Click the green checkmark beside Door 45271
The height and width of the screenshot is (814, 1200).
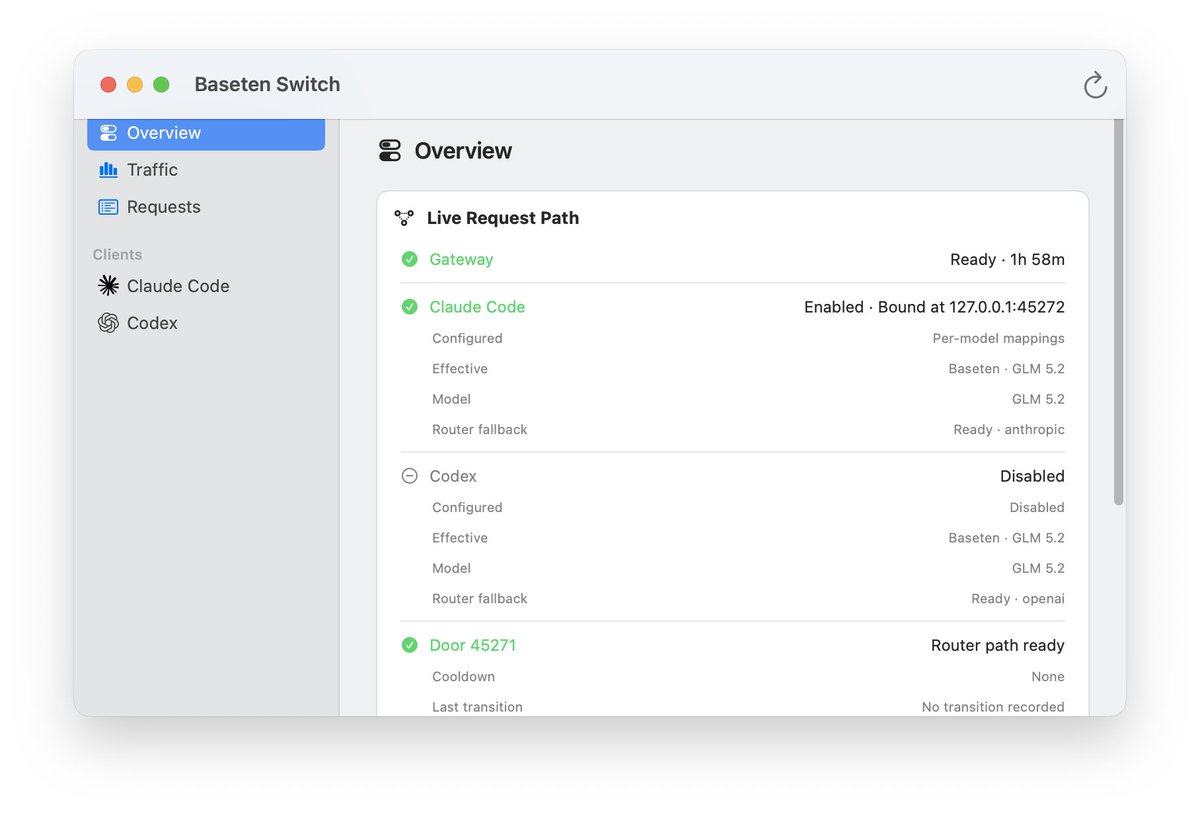pyautogui.click(x=409, y=645)
